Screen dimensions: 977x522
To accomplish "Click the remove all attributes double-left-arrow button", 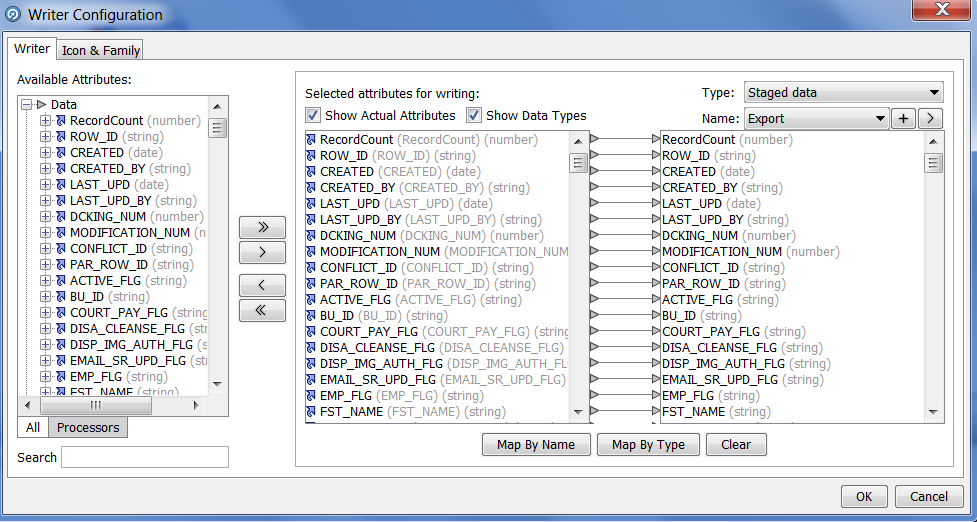I will pyautogui.click(x=262, y=310).
